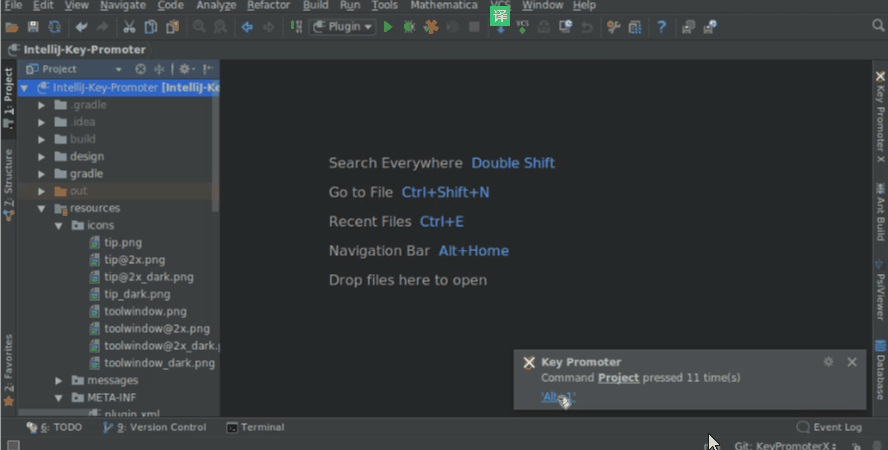Screen dimensions: 888x450
Task: Open Project panel gear settings
Action: 186,69
